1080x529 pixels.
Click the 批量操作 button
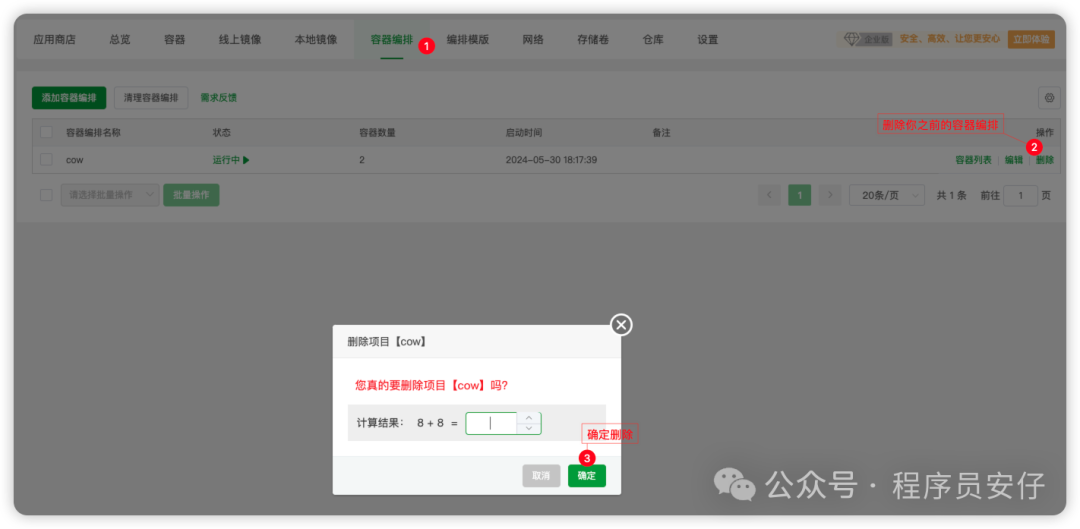[x=191, y=195]
